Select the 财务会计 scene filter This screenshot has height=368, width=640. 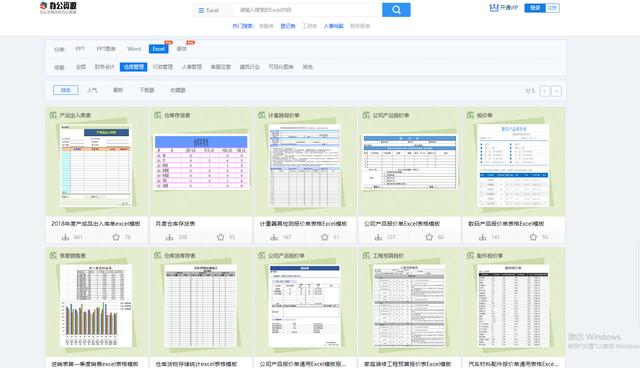(104, 67)
